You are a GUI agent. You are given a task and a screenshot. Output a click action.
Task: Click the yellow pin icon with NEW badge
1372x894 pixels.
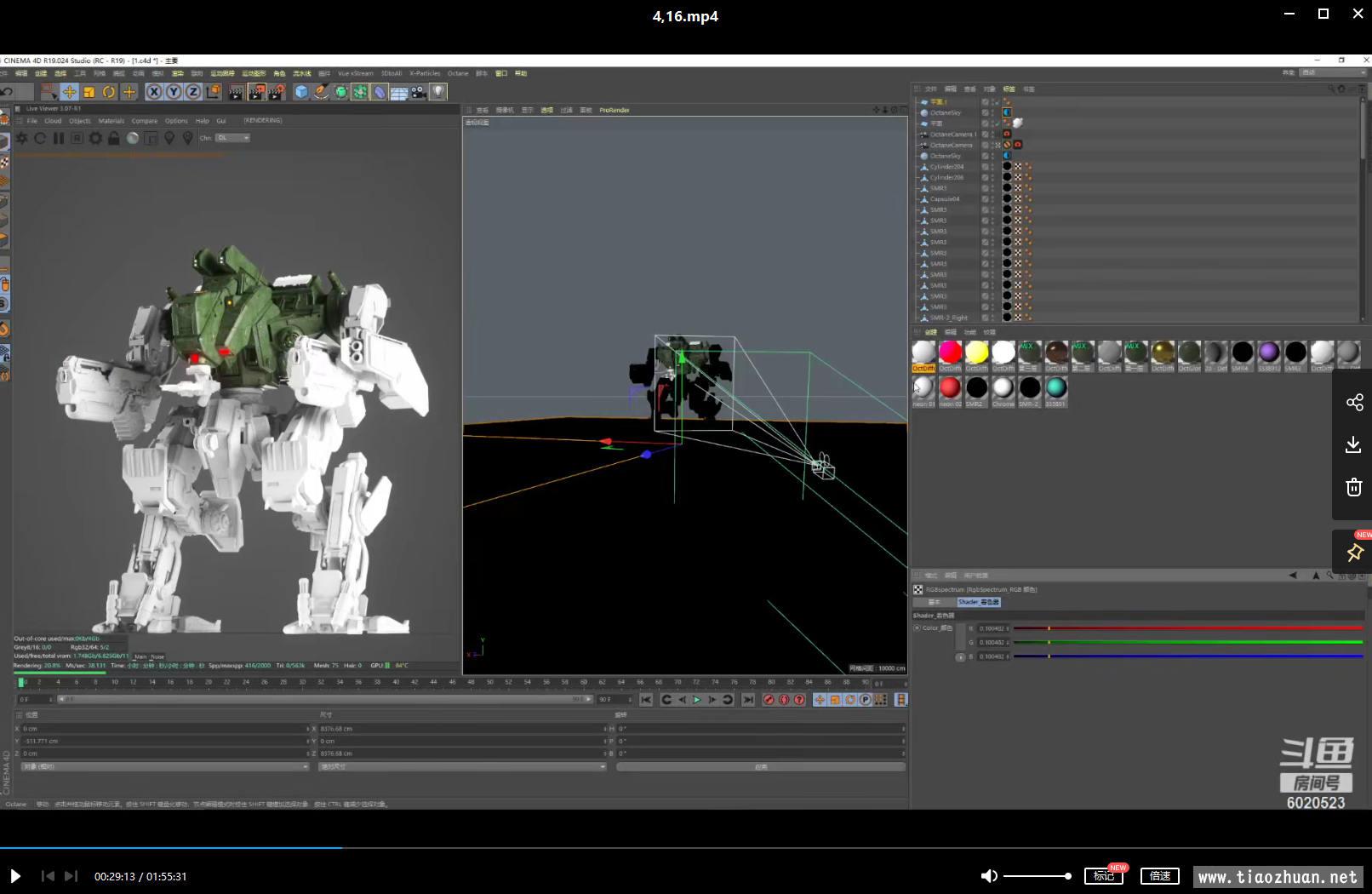(x=1355, y=553)
